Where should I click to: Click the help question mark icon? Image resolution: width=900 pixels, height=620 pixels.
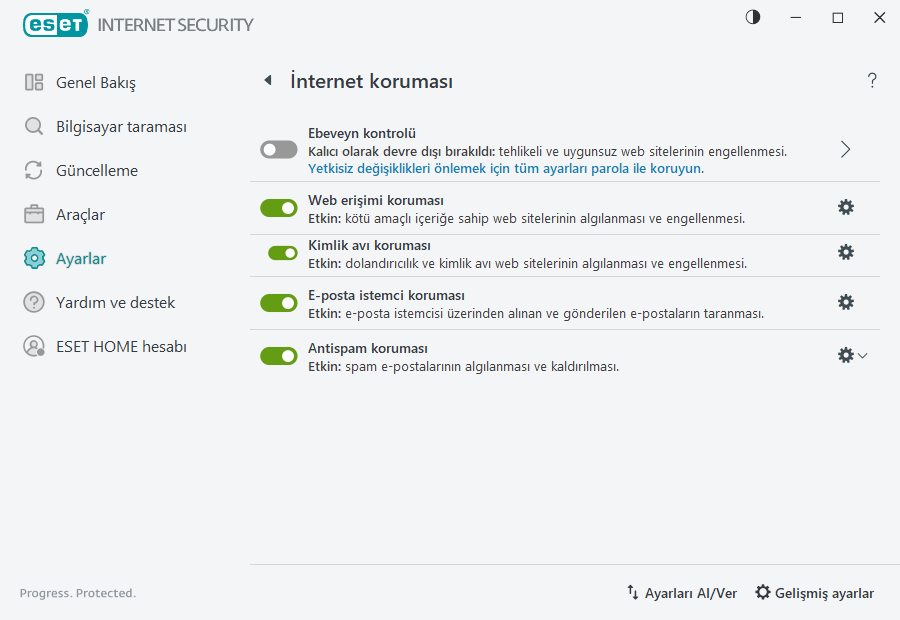click(x=871, y=80)
